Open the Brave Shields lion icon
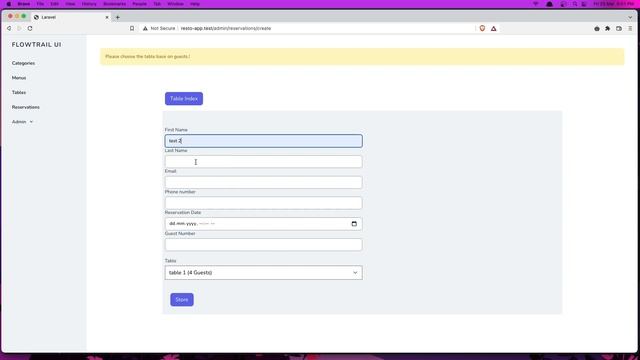Image resolution: width=640 pixels, height=360 pixels. 482,29
